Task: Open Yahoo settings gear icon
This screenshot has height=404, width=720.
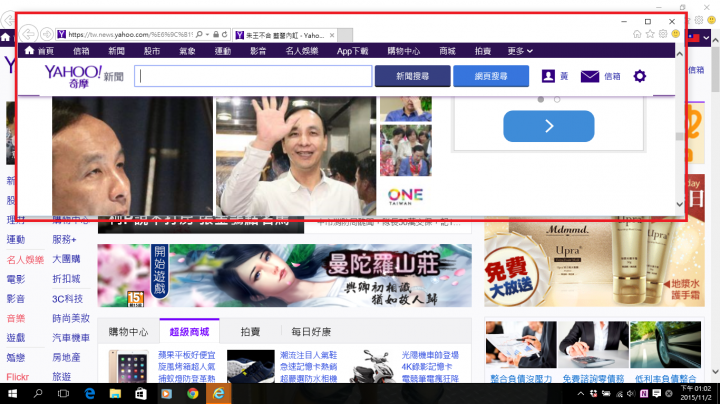Action: point(640,76)
